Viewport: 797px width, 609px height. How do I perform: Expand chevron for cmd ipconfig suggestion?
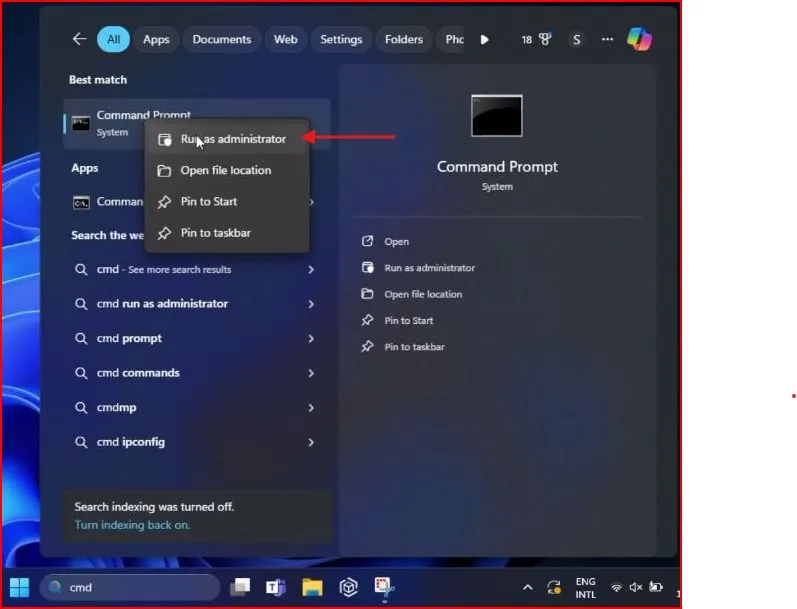(x=311, y=442)
